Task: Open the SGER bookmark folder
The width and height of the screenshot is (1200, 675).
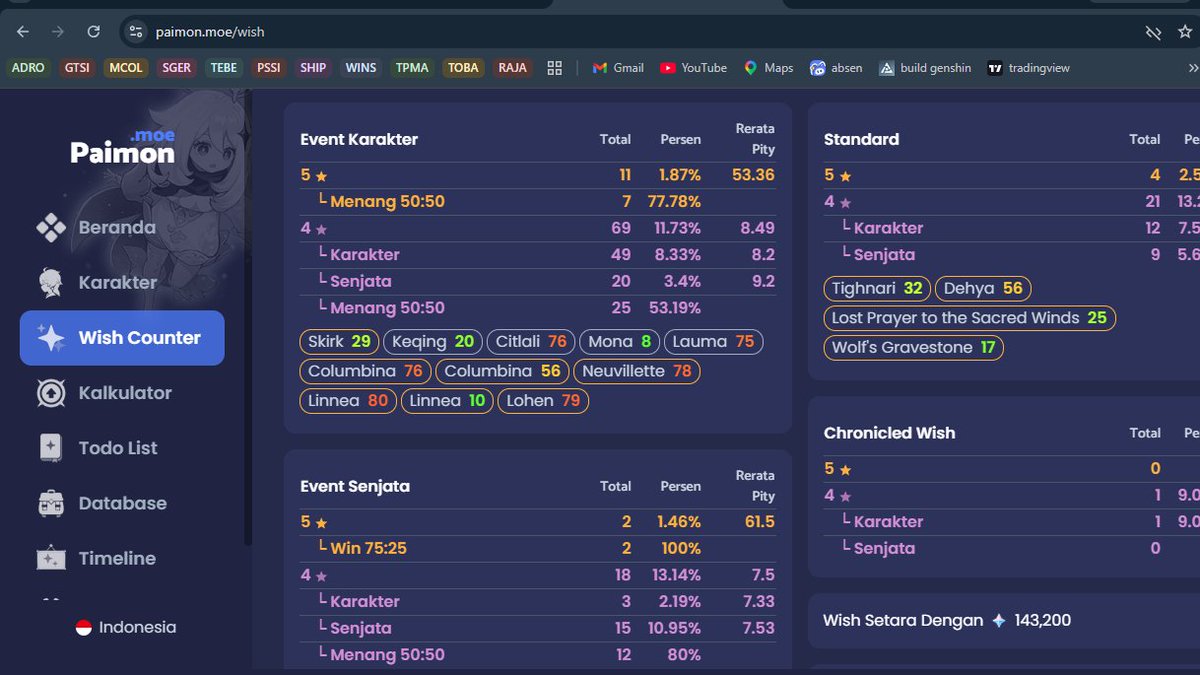Action: [177, 68]
